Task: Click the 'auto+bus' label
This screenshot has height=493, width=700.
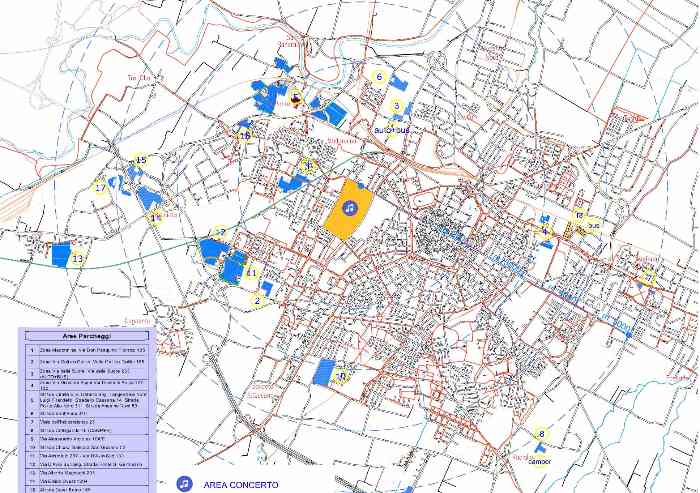Action: (391, 130)
